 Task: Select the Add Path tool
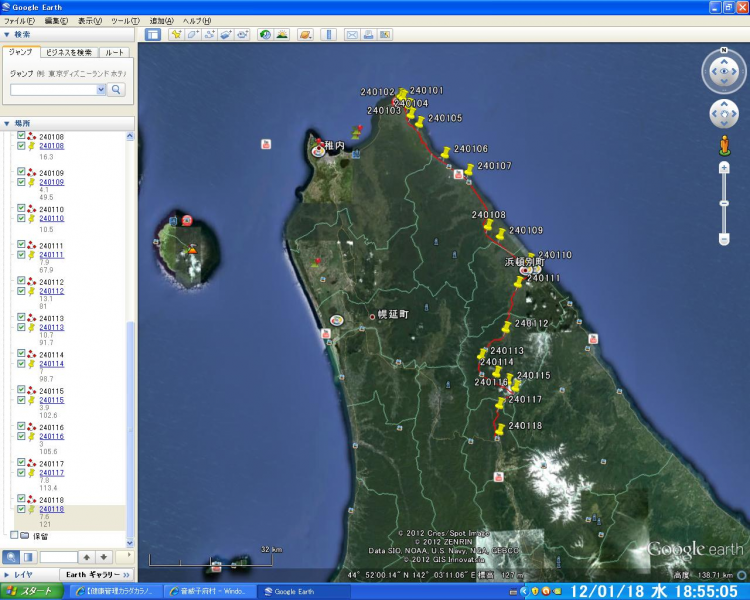coord(210,34)
